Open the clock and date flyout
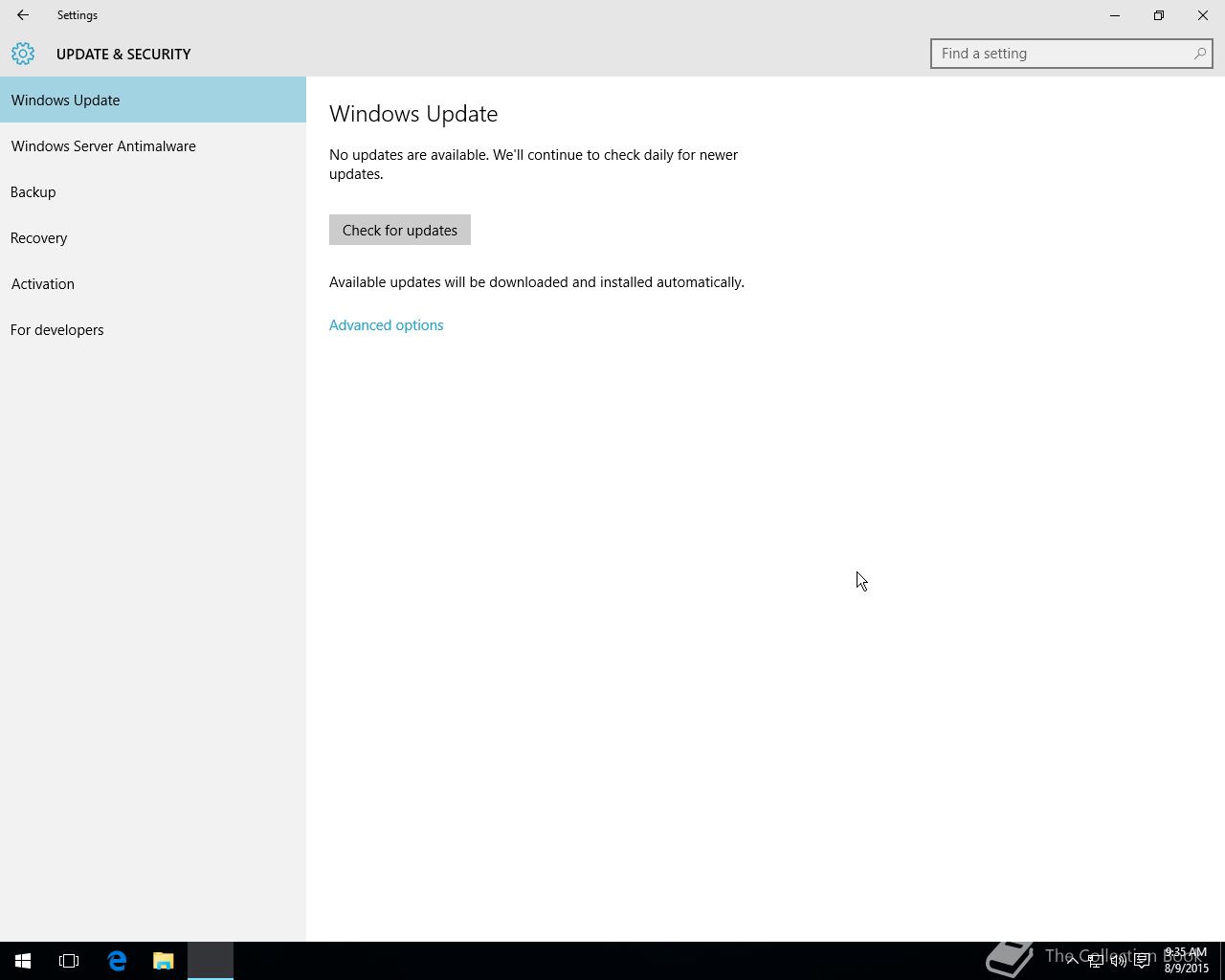1225x980 pixels. tap(1186, 961)
